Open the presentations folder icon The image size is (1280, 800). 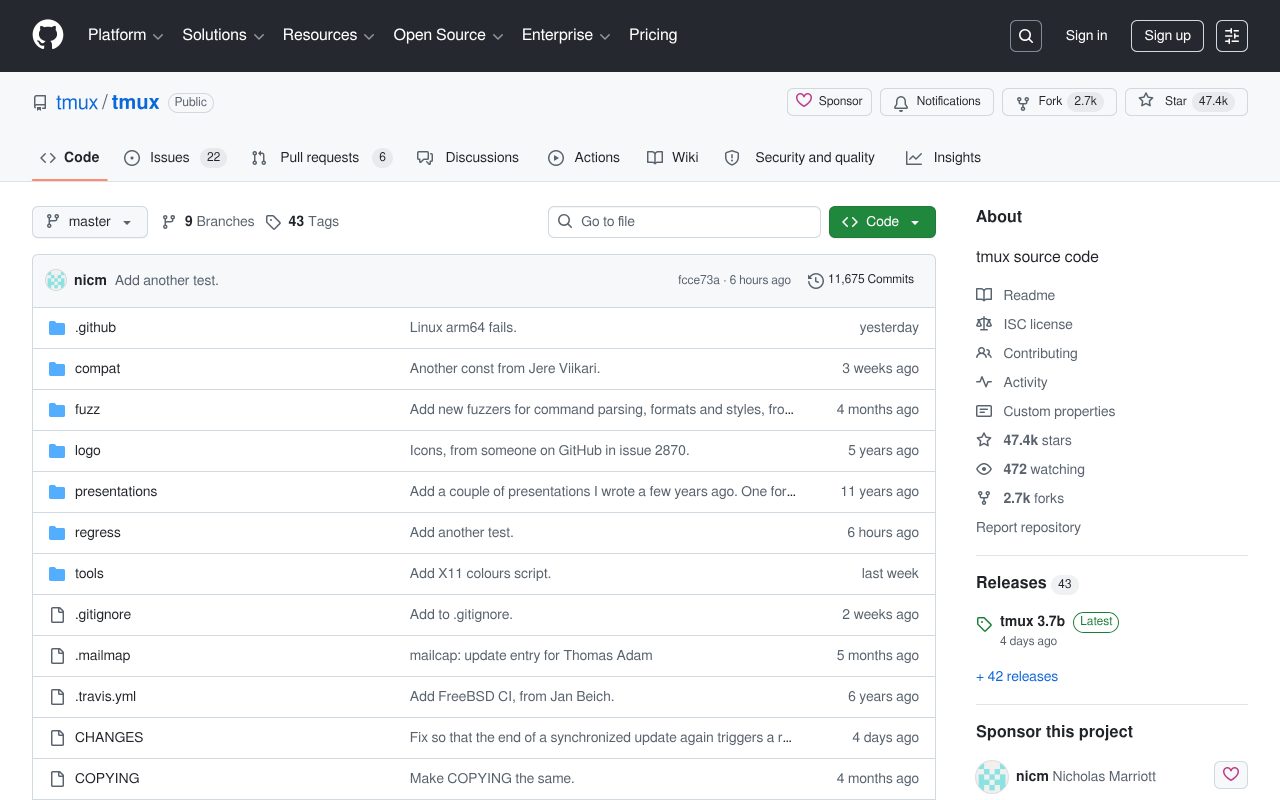click(57, 492)
